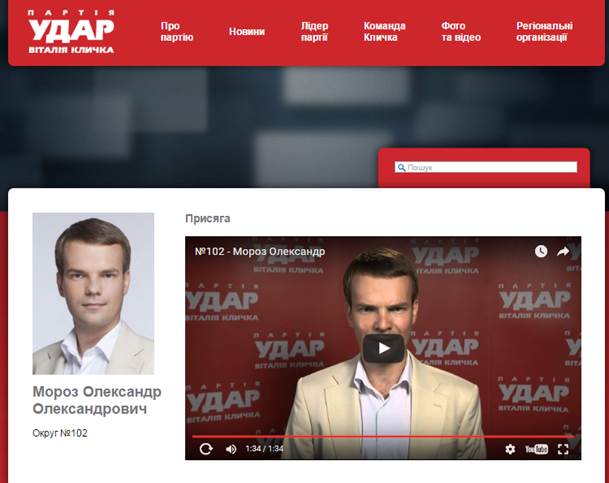Viewport: 609px width, 483px height.
Task: Click the video title №102 - Мороз Олександр
Action: pyautogui.click(x=260, y=252)
